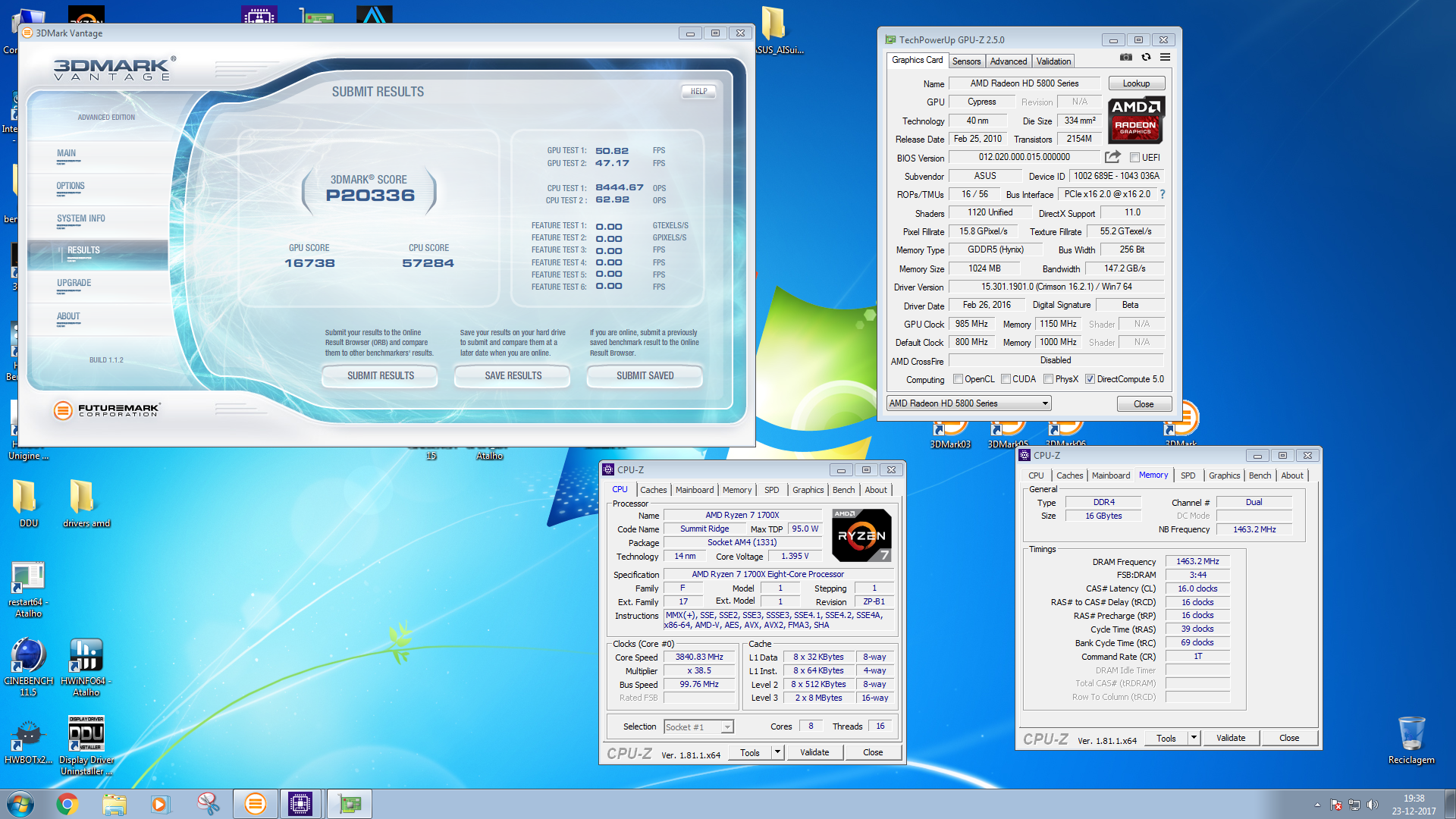Switch to the Validation tab in GPU-Z

tap(1053, 61)
